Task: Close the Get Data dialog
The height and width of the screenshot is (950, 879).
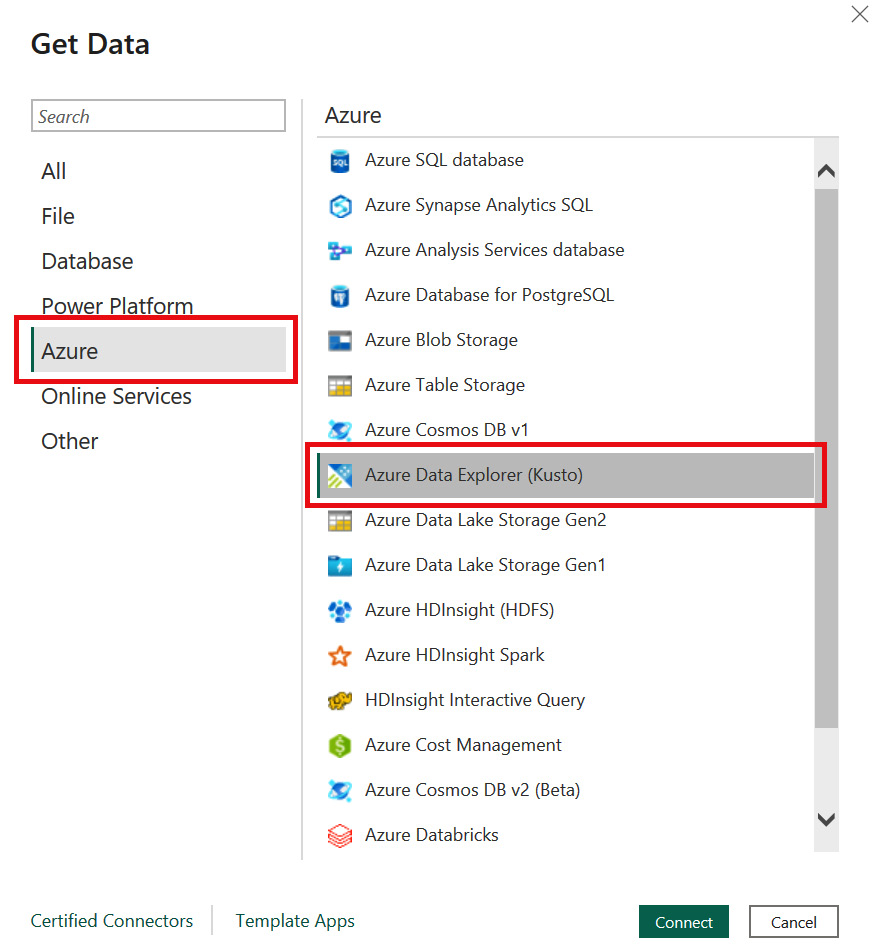Action: (860, 14)
